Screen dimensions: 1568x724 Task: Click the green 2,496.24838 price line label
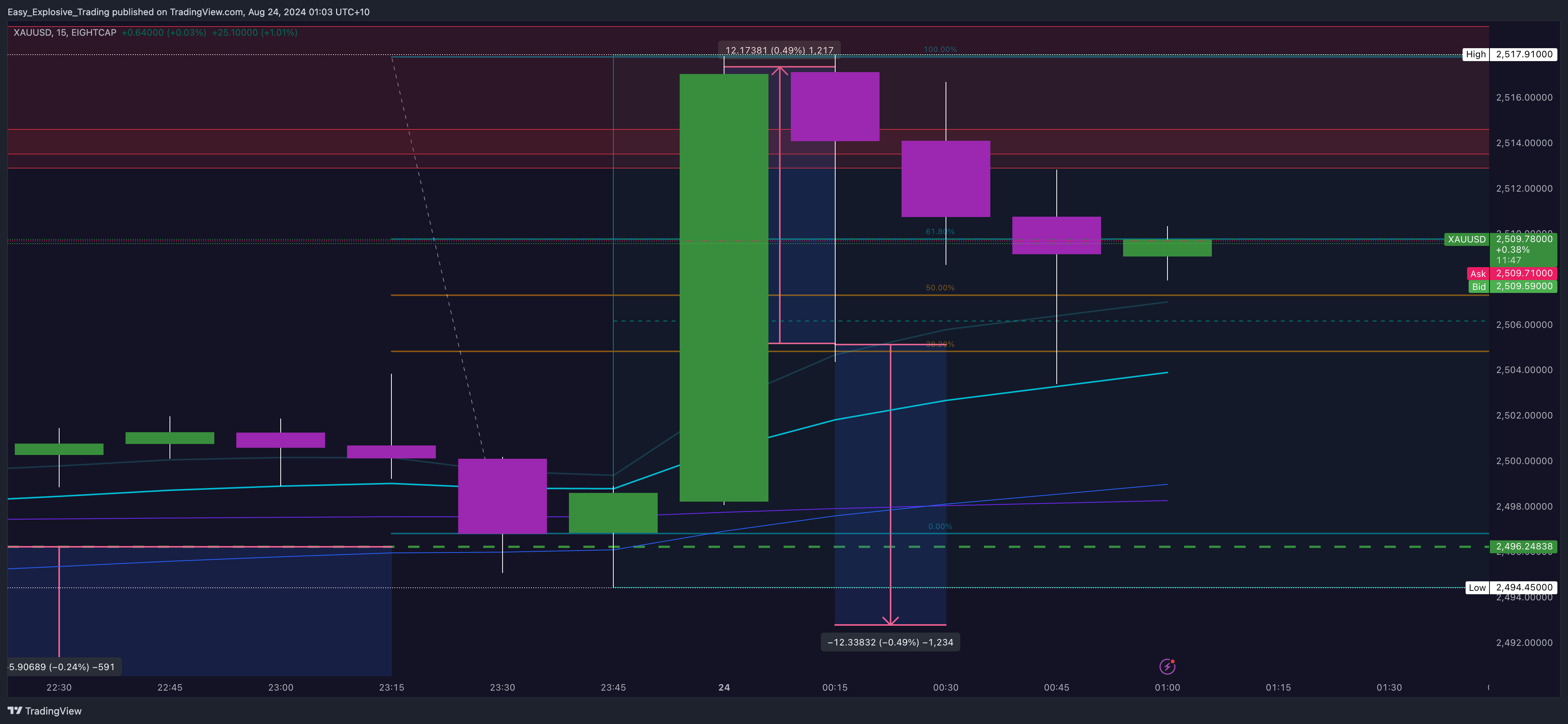pos(1524,546)
